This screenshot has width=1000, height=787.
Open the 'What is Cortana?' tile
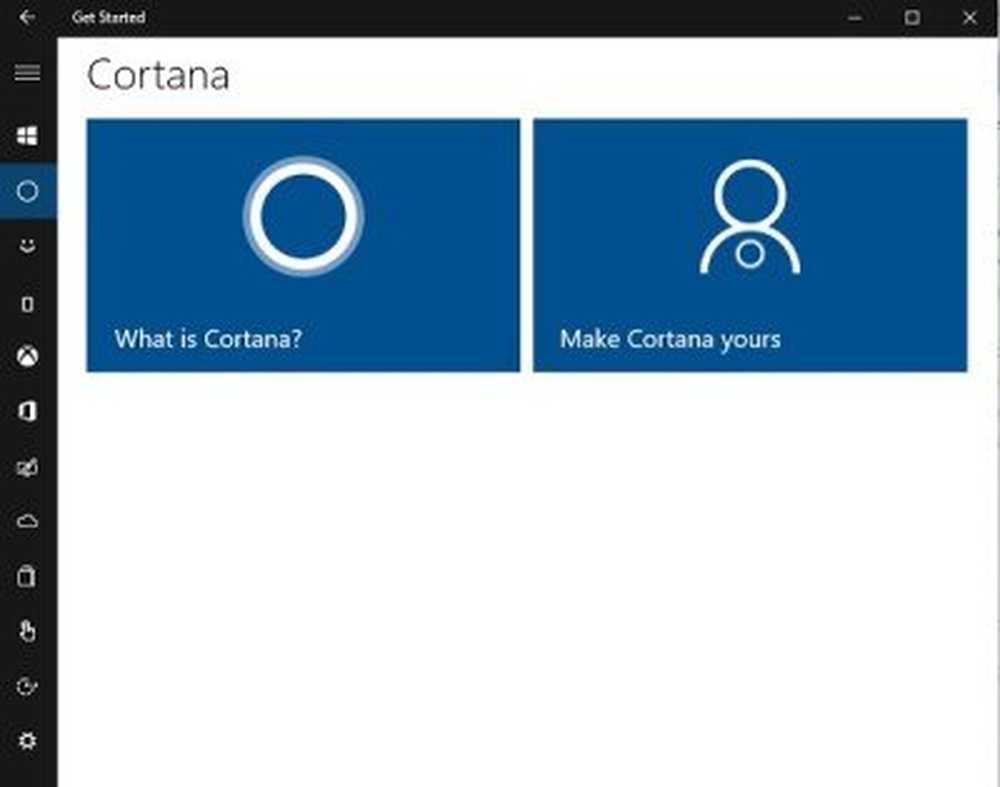[302, 246]
